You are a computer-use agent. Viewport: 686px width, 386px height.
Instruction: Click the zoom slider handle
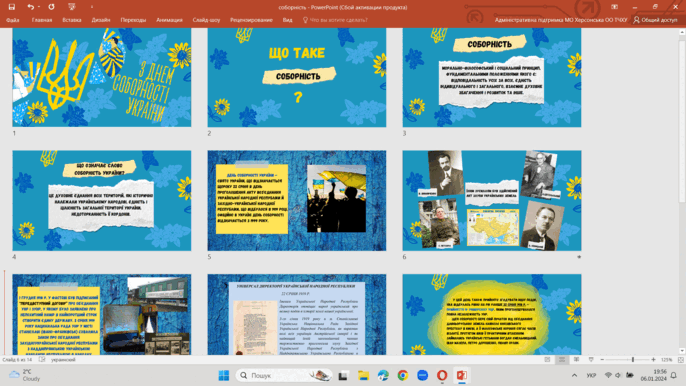633,360
